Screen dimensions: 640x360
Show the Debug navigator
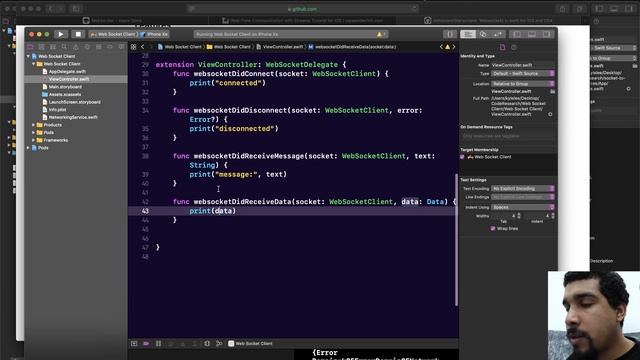99,47
